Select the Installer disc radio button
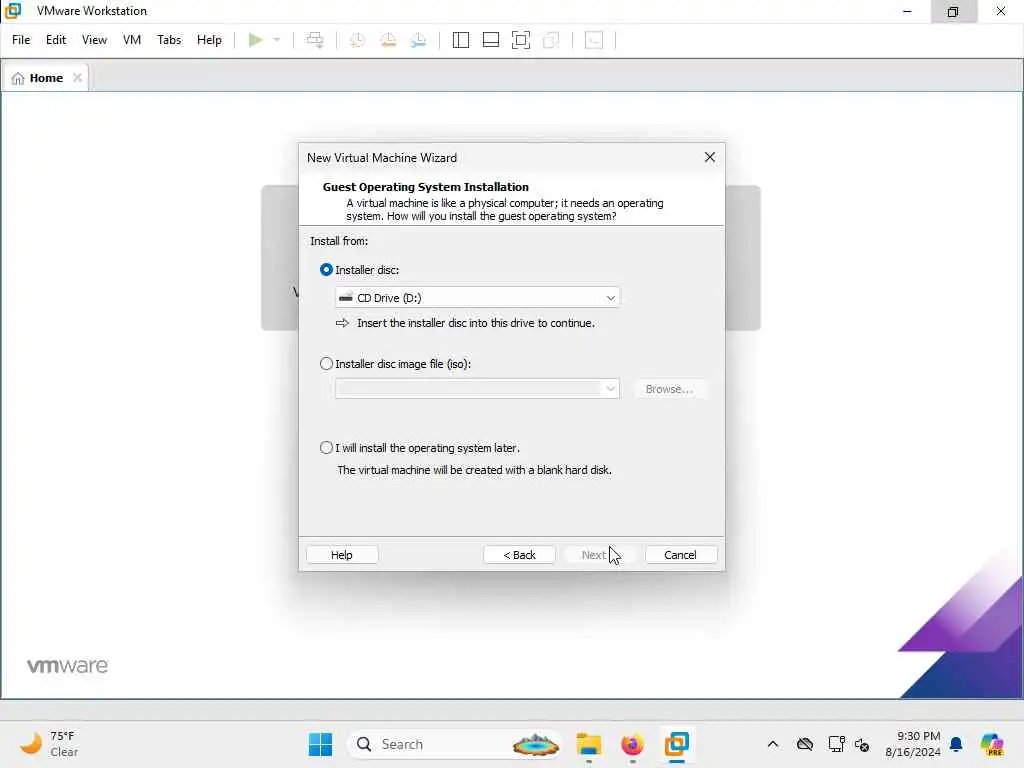This screenshot has height=768, width=1024. [326, 270]
